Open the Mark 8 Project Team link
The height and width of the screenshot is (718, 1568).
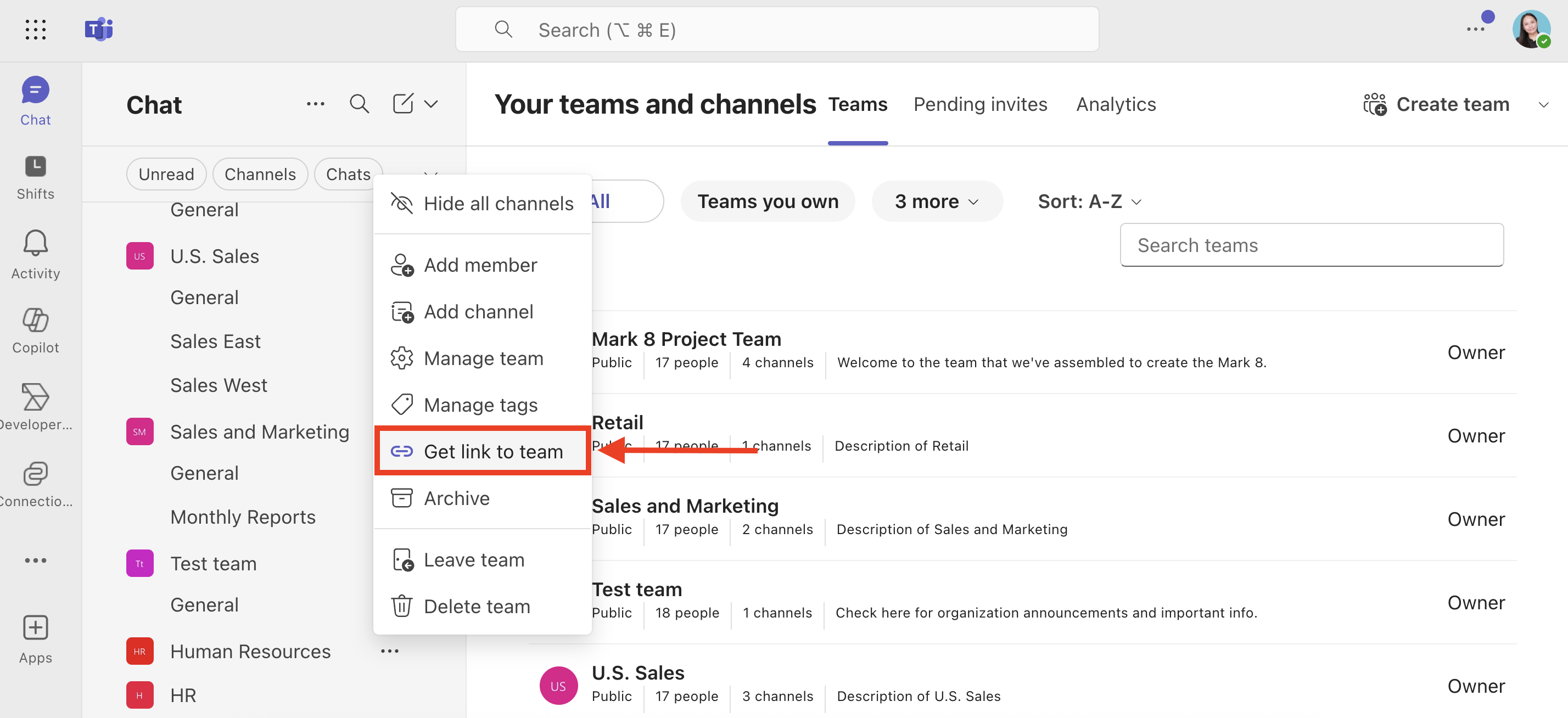[x=686, y=339]
